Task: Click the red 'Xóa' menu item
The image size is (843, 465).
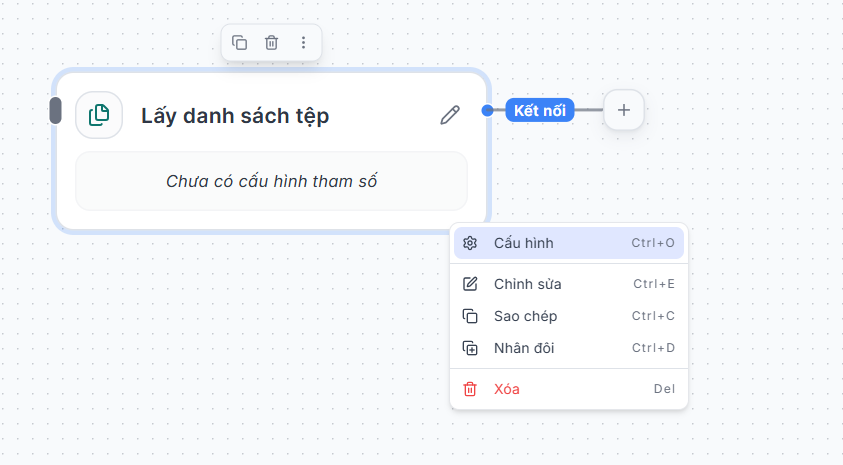Action: click(x=569, y=389)
